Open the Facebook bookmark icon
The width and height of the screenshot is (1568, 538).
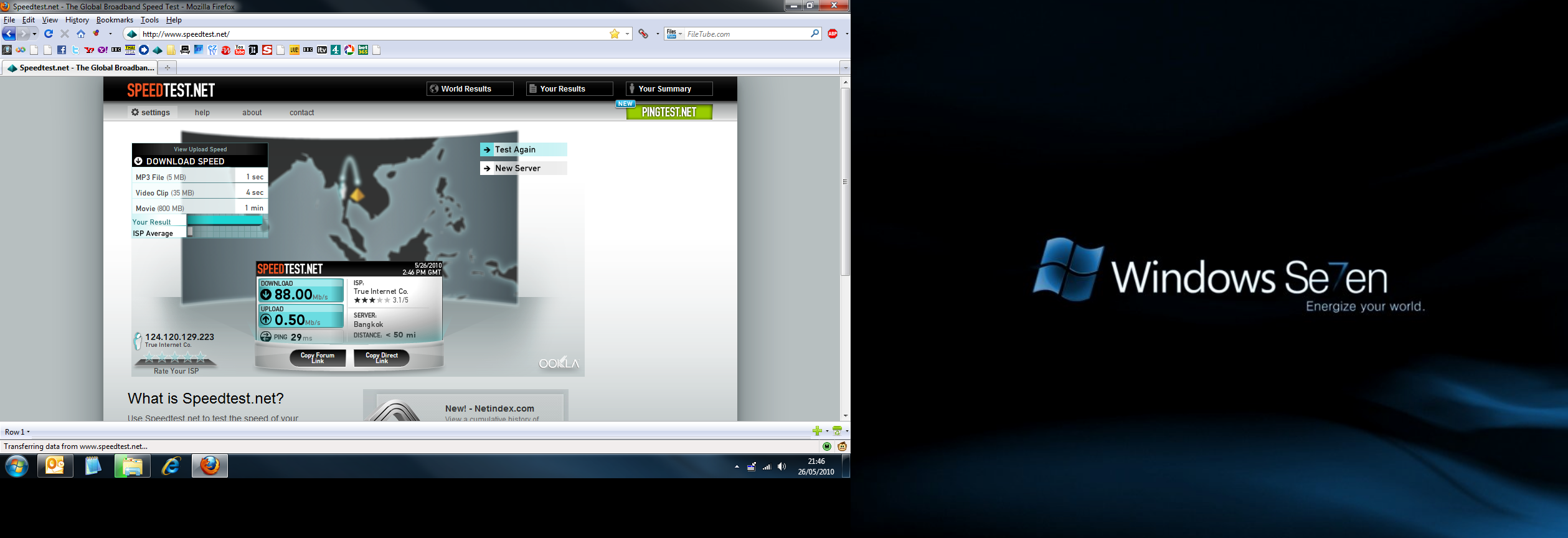62,50
